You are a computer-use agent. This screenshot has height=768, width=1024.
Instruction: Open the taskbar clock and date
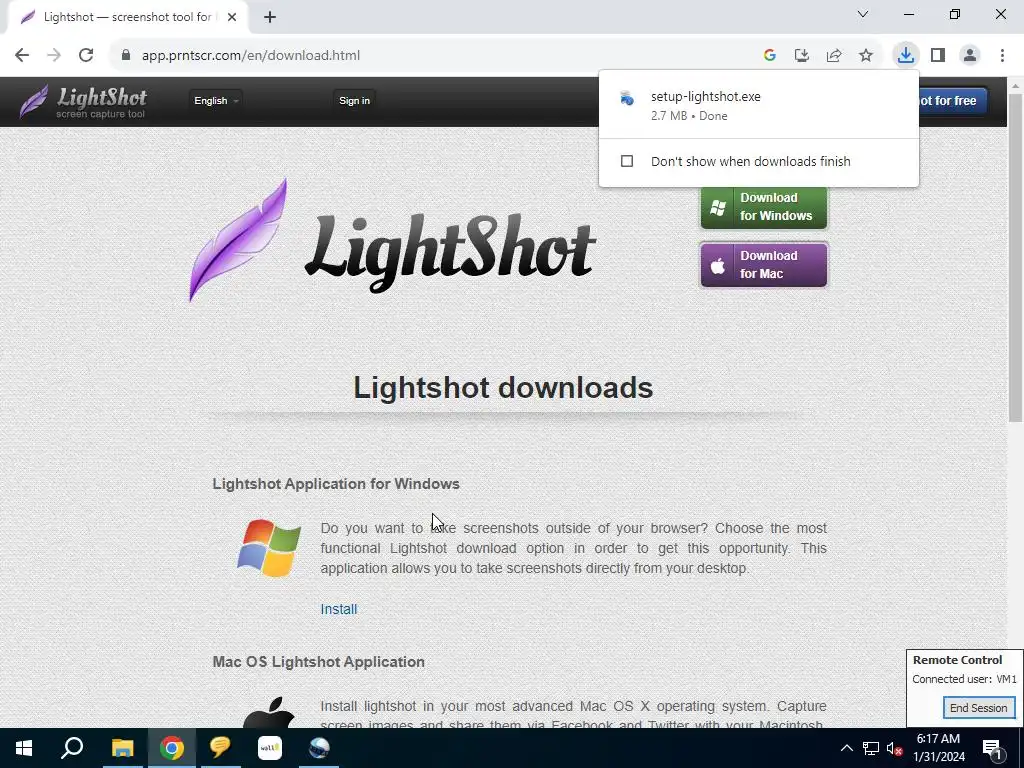(x=938, y=748)
